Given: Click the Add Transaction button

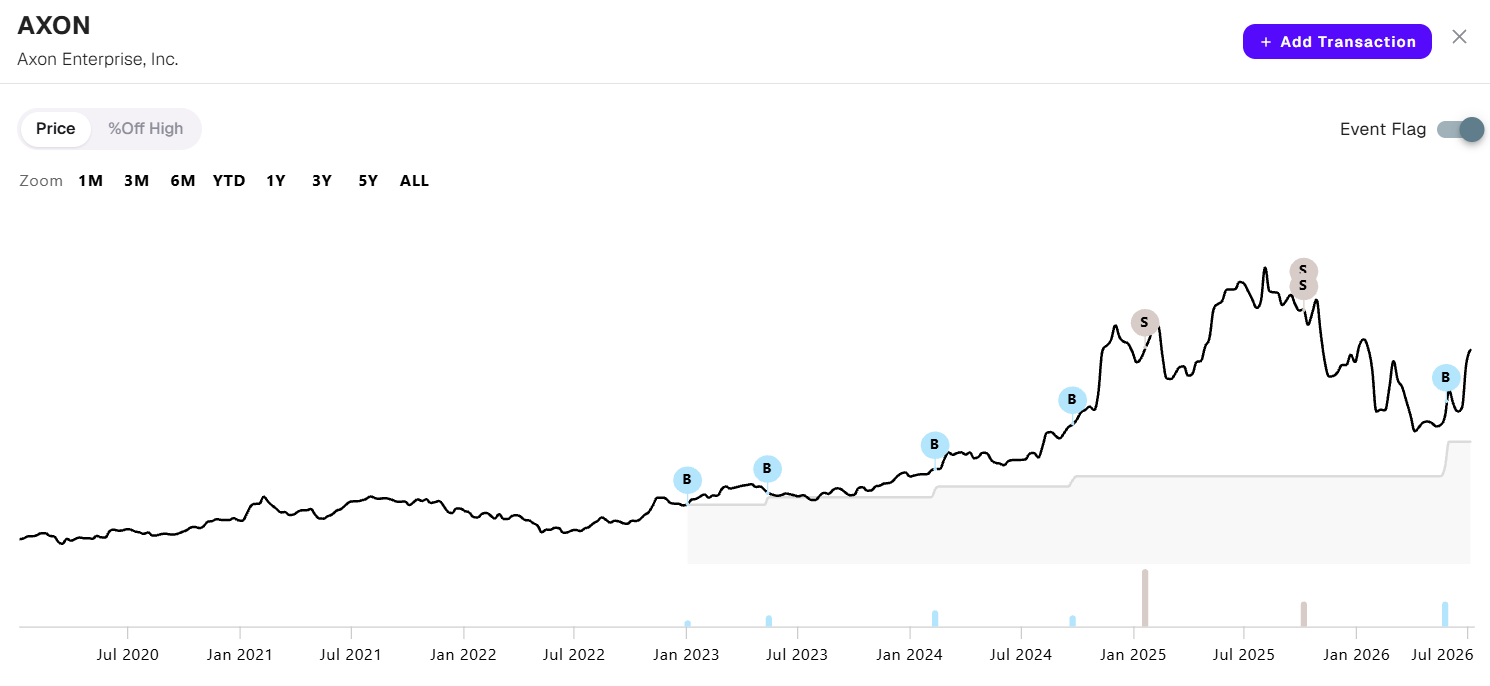Looking at the screenshot, I should (1337, 42).
